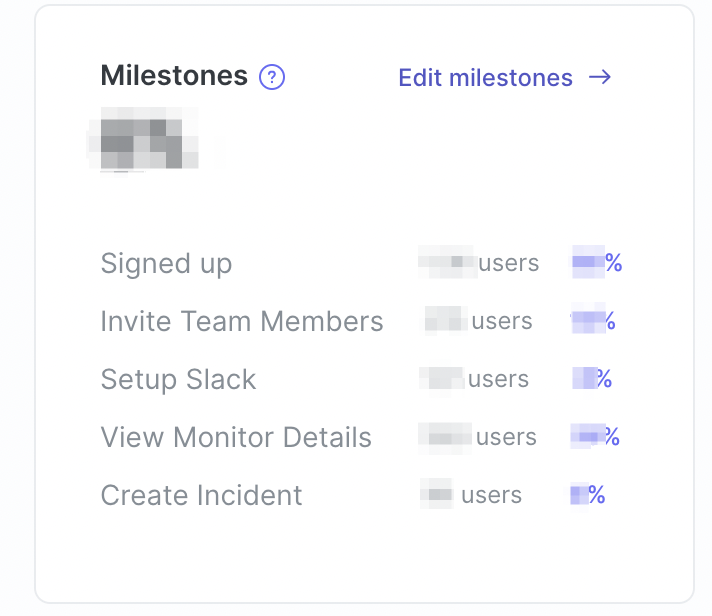Select the View Monitor Details milestone

(x=236, y=437)
